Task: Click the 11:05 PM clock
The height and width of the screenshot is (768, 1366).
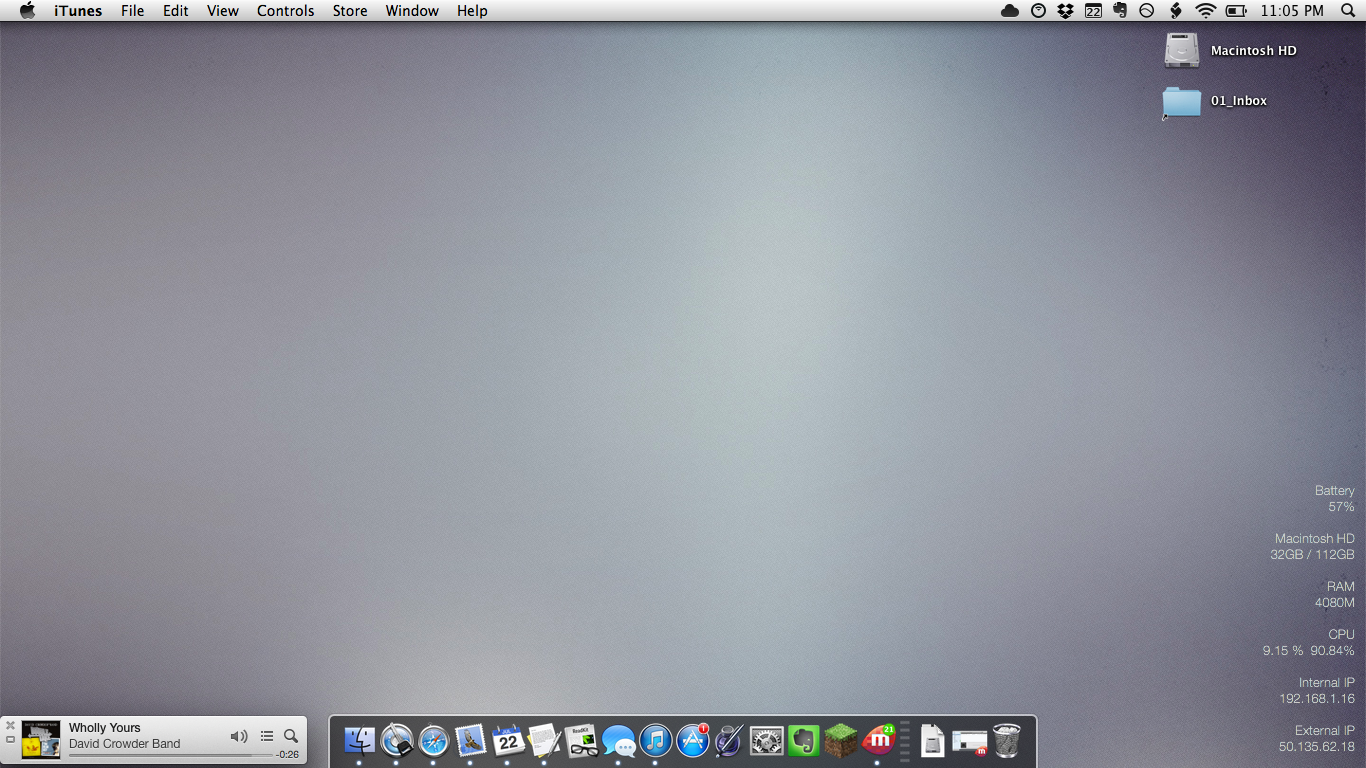Action: click(1292, 11)
